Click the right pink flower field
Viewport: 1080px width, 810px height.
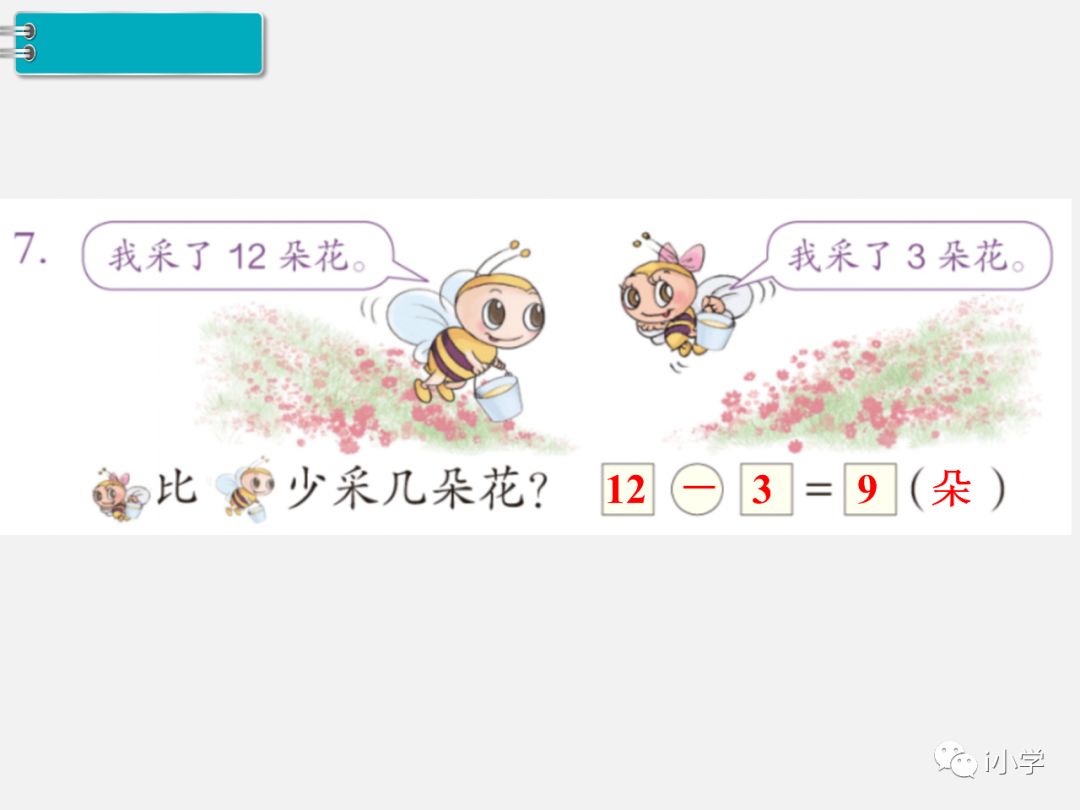pyautogui.click(x=861, y=379)
